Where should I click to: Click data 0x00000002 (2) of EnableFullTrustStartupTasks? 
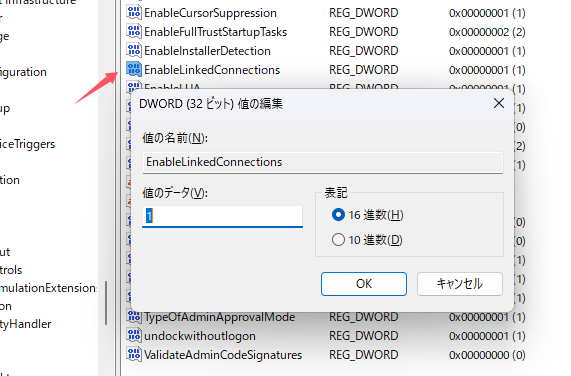click(x=487, y=32)
